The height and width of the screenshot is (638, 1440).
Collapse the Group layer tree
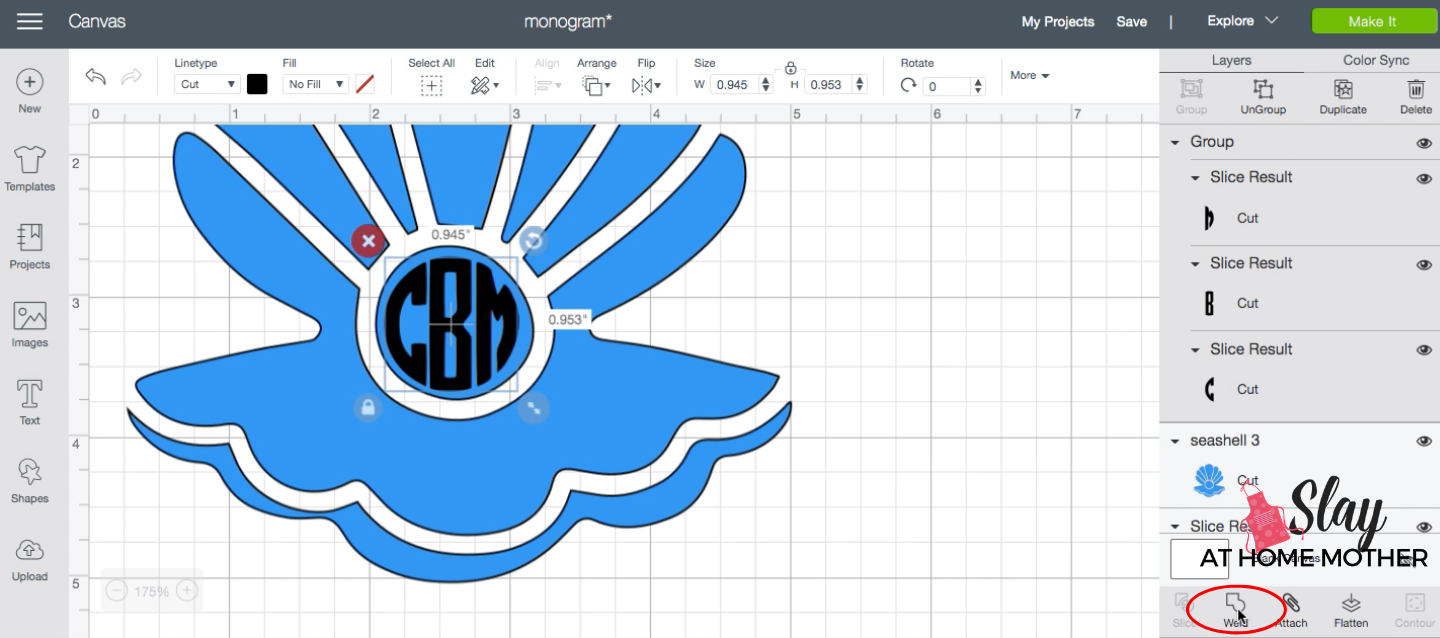tap(1176, 142)
